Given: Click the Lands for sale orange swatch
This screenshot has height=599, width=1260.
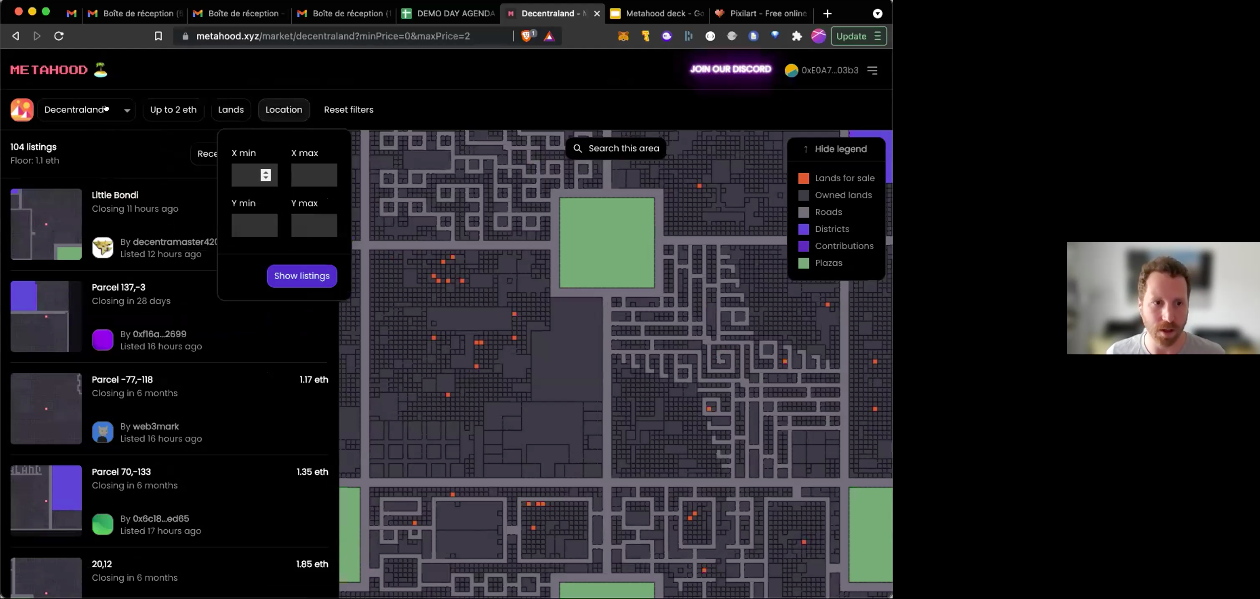Looking at the screenshot, I should click(804, 178).
